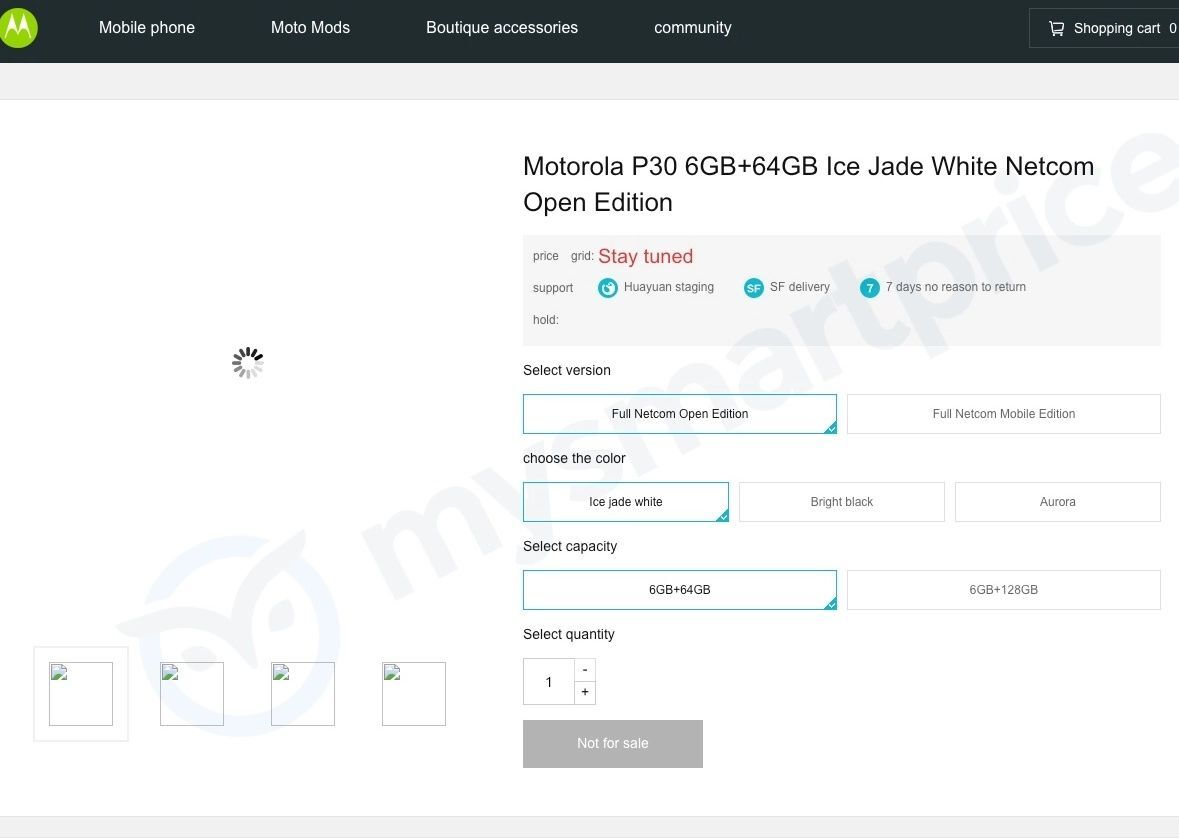Select the Ice jade white color option
Image resolution: width=1179 pixels, height=838 pixels.
click(626, 501)
